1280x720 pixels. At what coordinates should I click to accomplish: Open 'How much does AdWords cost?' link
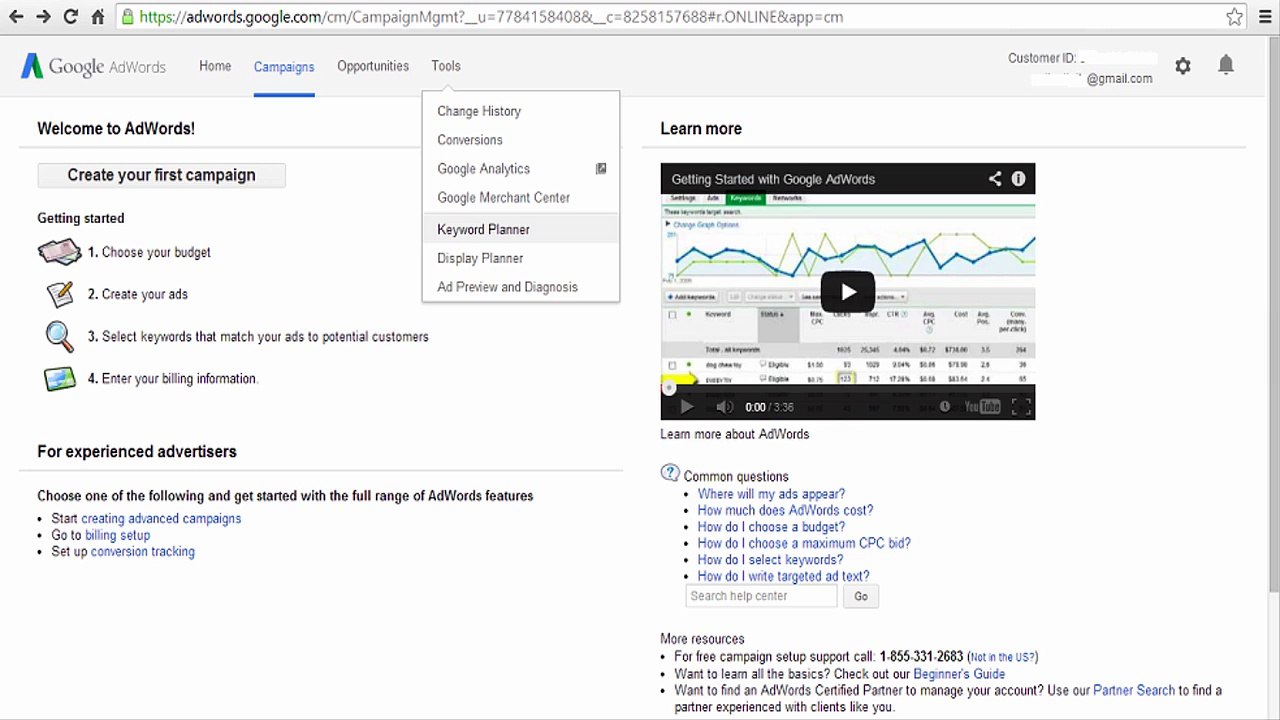(785, 510)
